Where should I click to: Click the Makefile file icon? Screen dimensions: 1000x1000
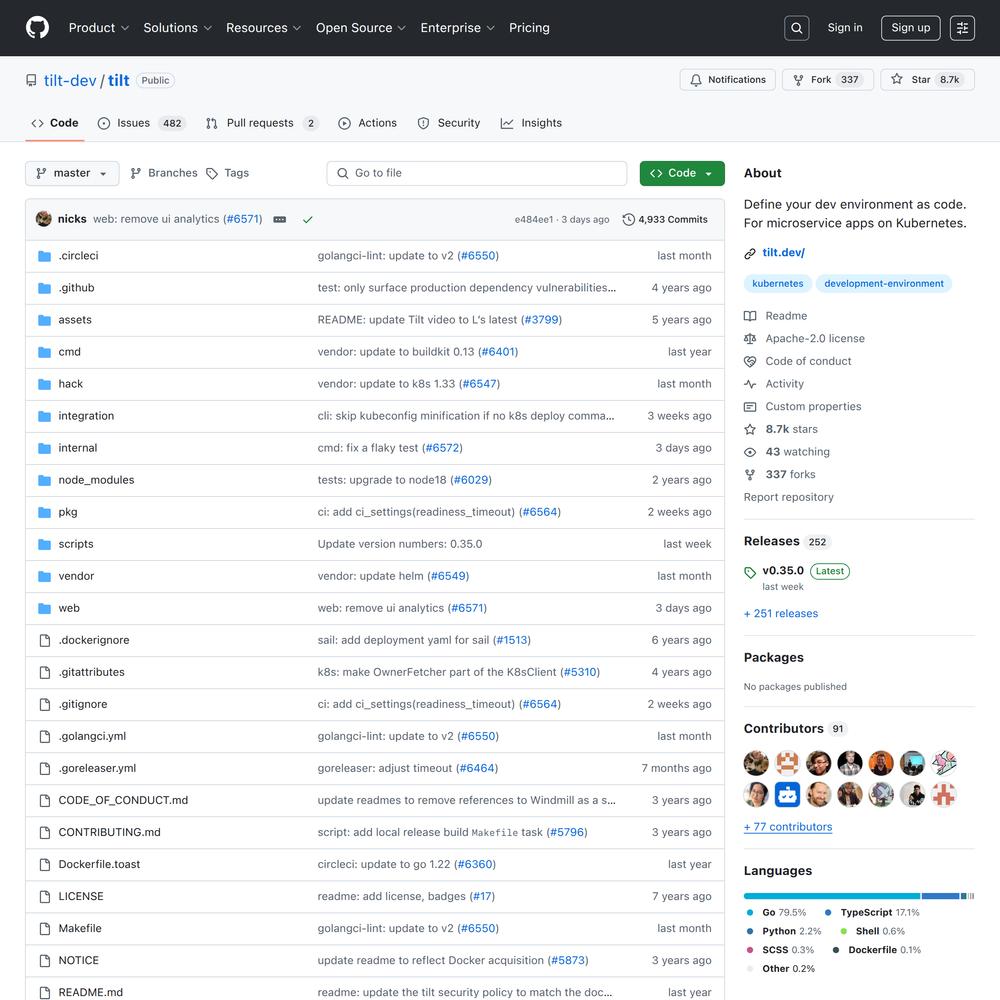(45, 929)
